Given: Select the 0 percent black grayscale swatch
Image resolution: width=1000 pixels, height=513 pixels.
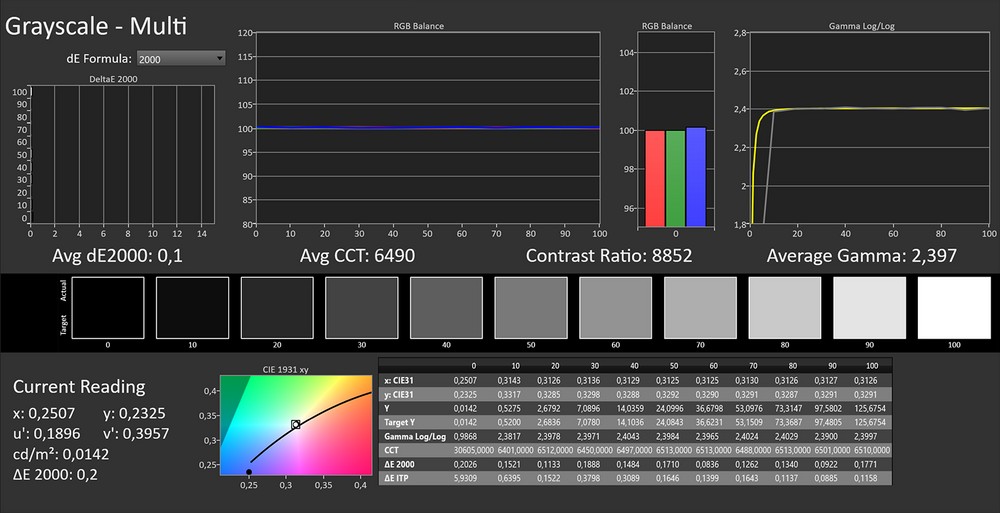Looking at the screenshot, I should coord(107,306).
